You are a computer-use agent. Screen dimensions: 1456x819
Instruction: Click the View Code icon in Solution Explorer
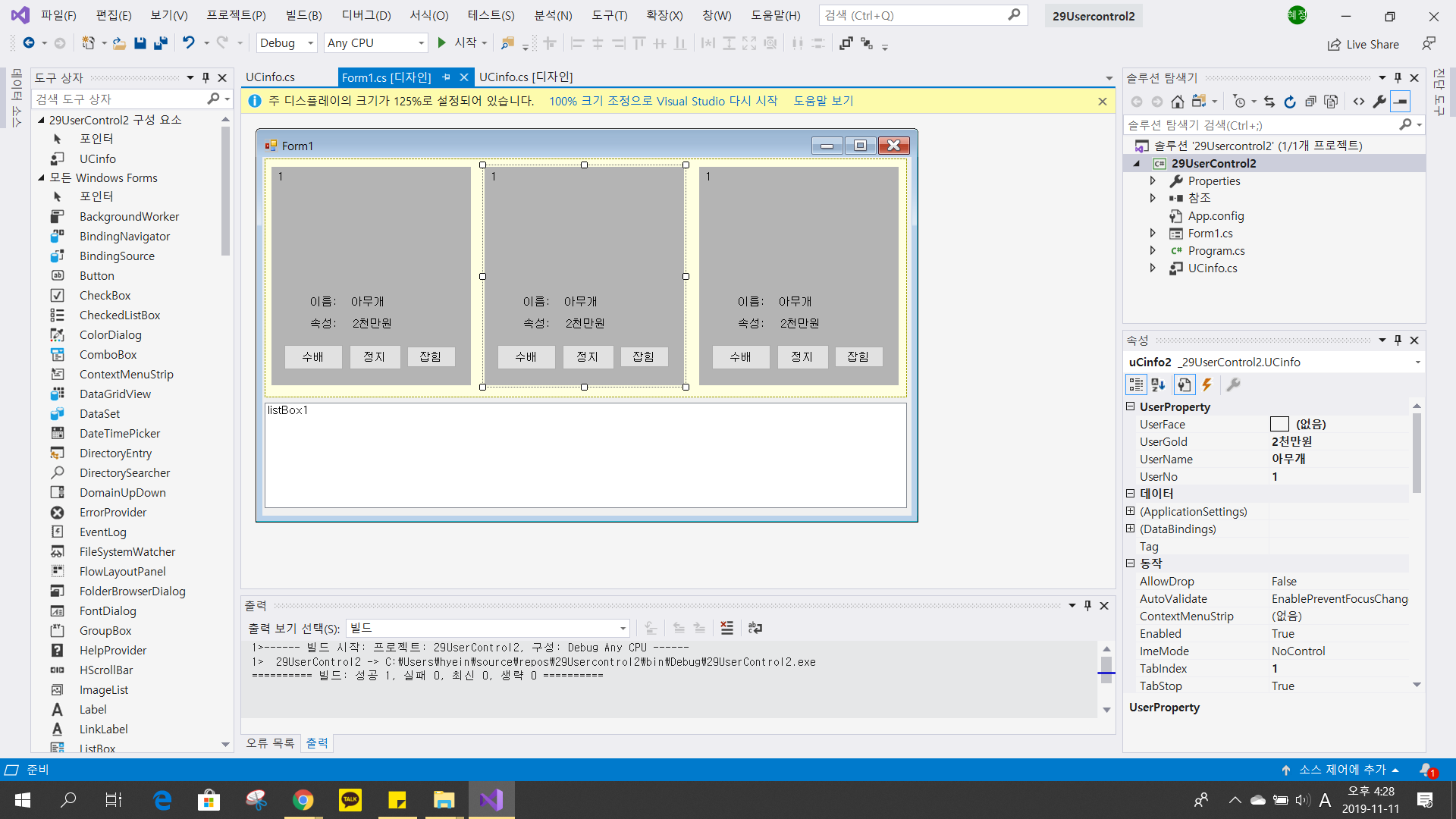click(1359, 102)
